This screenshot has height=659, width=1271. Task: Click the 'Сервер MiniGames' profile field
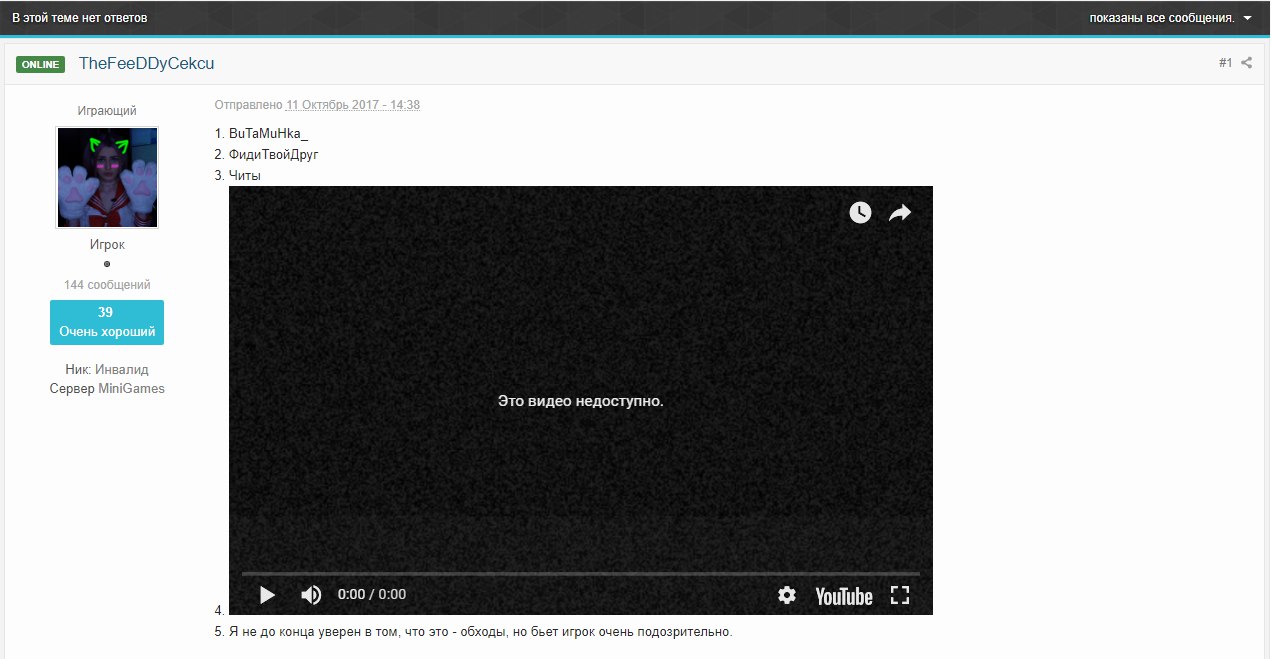point(107,389)
